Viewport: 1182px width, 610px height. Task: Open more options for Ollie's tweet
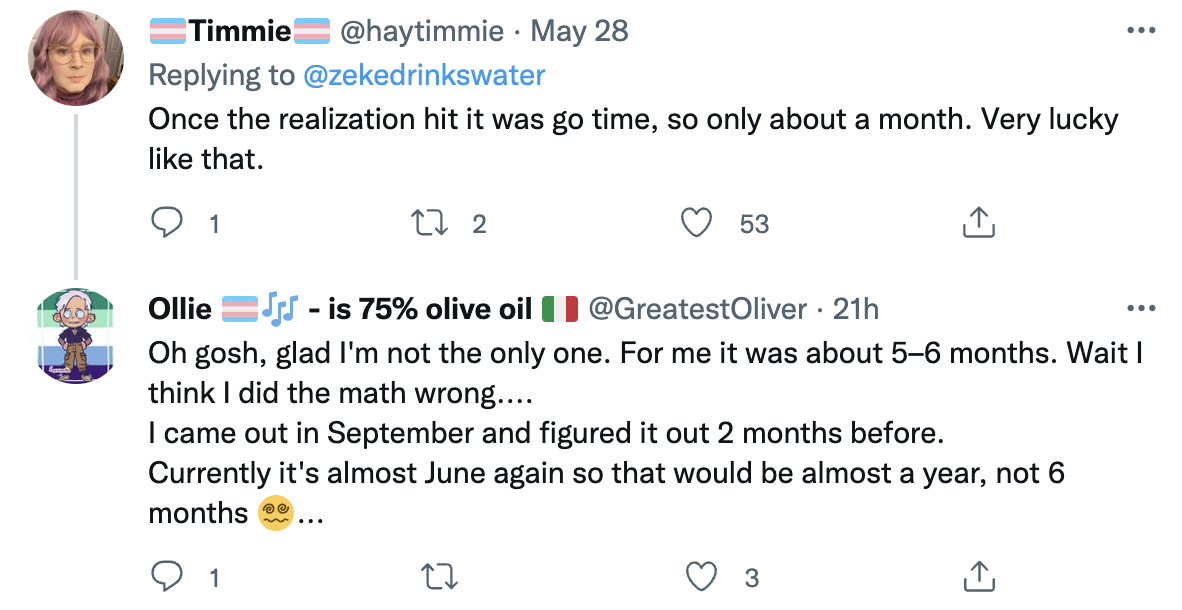pos(1141,309)
